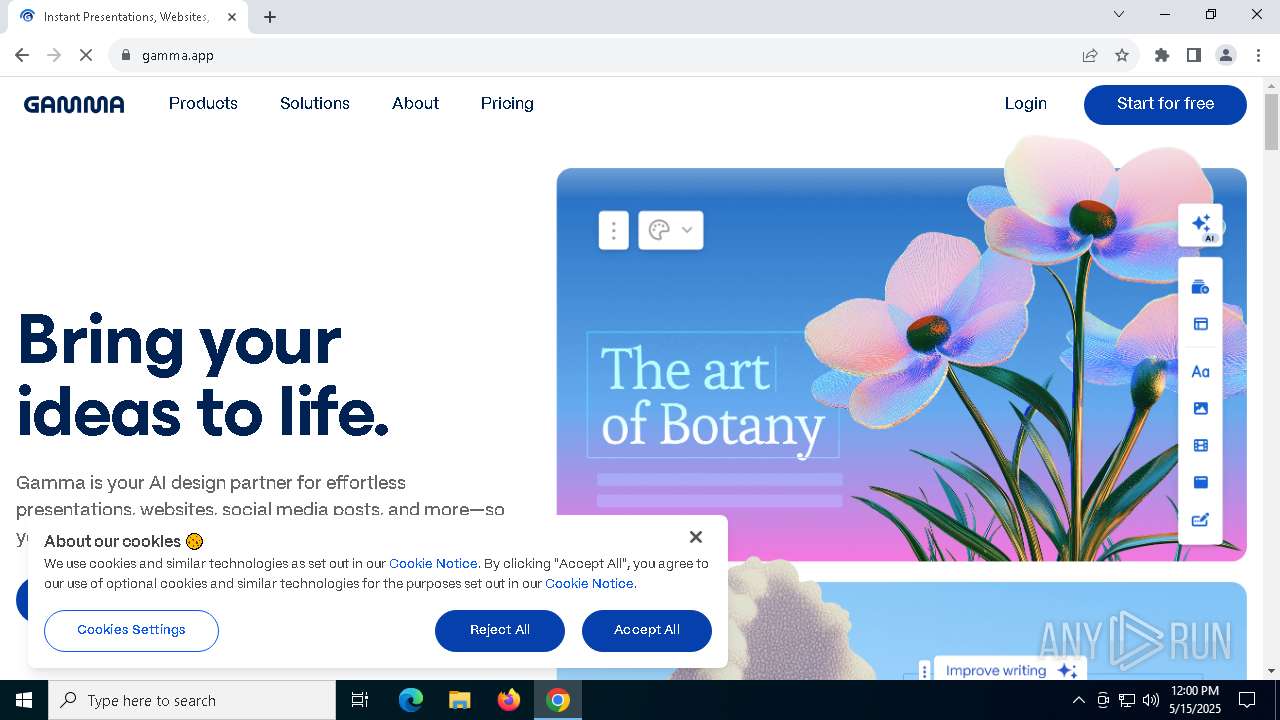Screen dimensions: 1280x720
Task: Open the About menu
Action: point(415,104)
